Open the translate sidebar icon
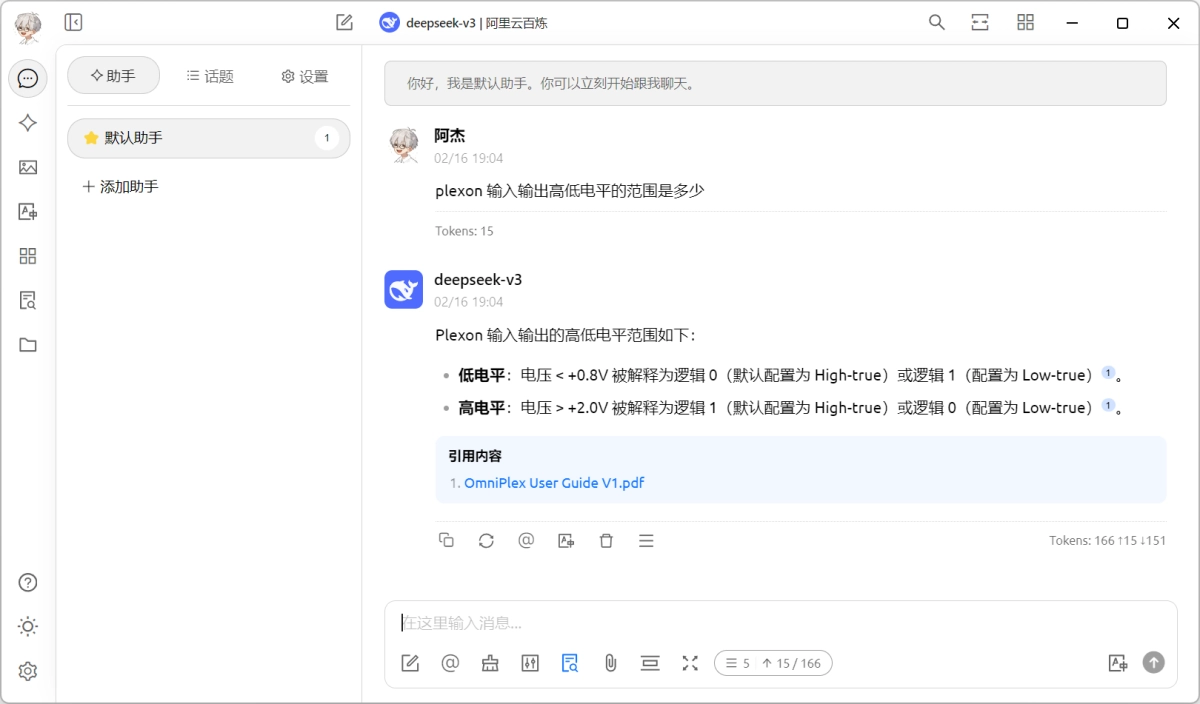 point(28,212)
